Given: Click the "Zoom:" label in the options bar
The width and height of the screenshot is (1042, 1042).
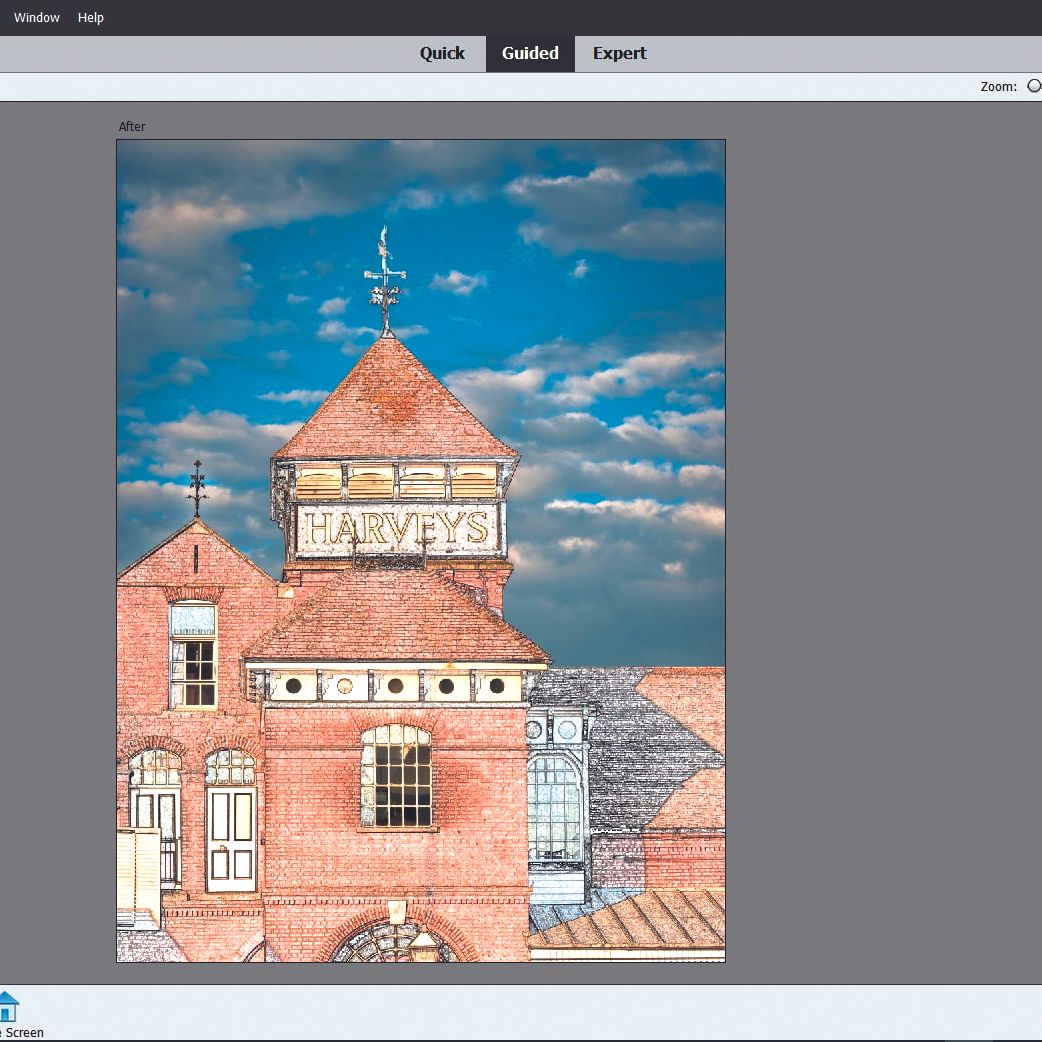Looking at the screenshot, I should [998, 86].
